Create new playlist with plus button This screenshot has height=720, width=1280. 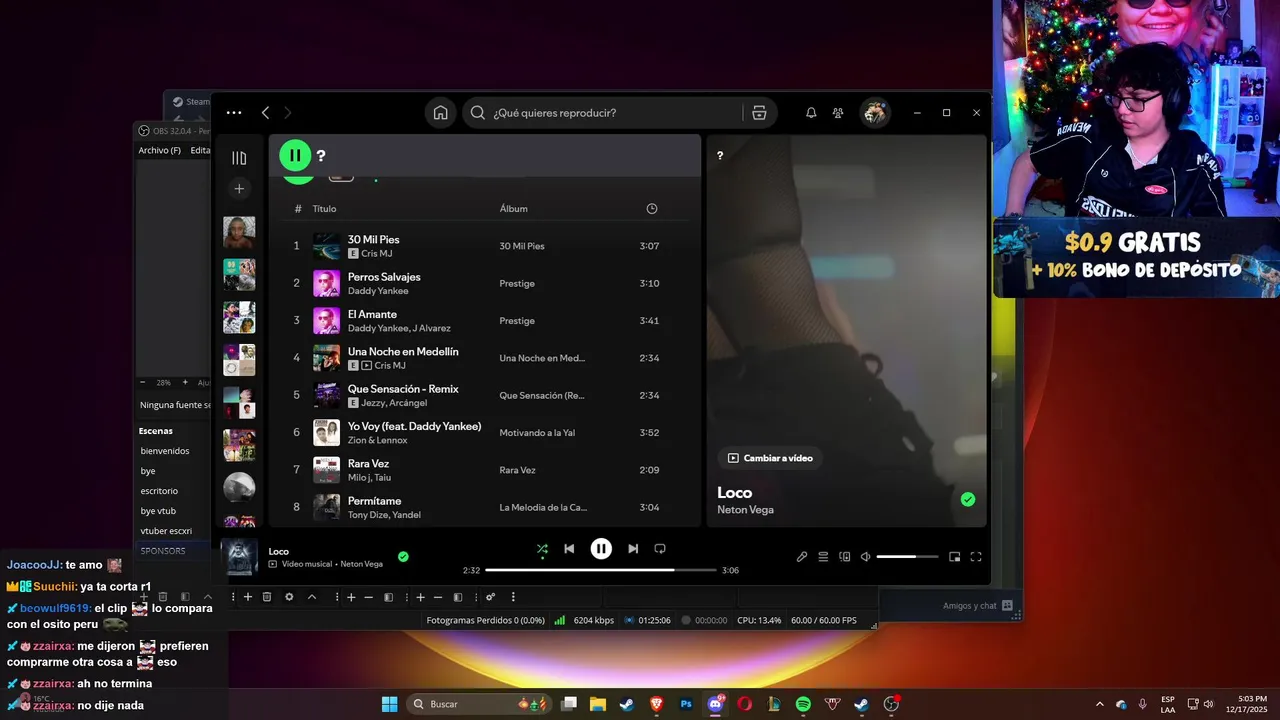(x=239, y=188)
